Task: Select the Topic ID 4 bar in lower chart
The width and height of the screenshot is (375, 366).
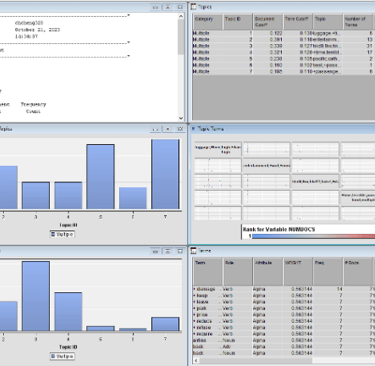Action: pos(68,312)
